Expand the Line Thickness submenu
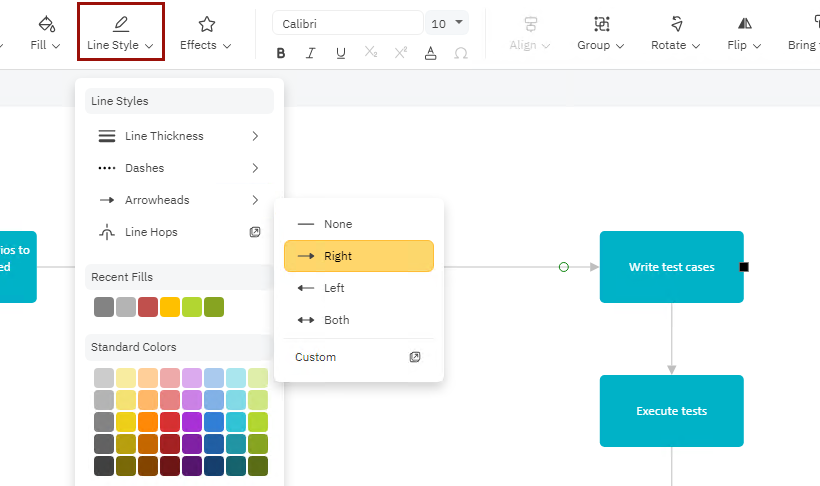This screenshot has height=486, width=820. point(178,136)
